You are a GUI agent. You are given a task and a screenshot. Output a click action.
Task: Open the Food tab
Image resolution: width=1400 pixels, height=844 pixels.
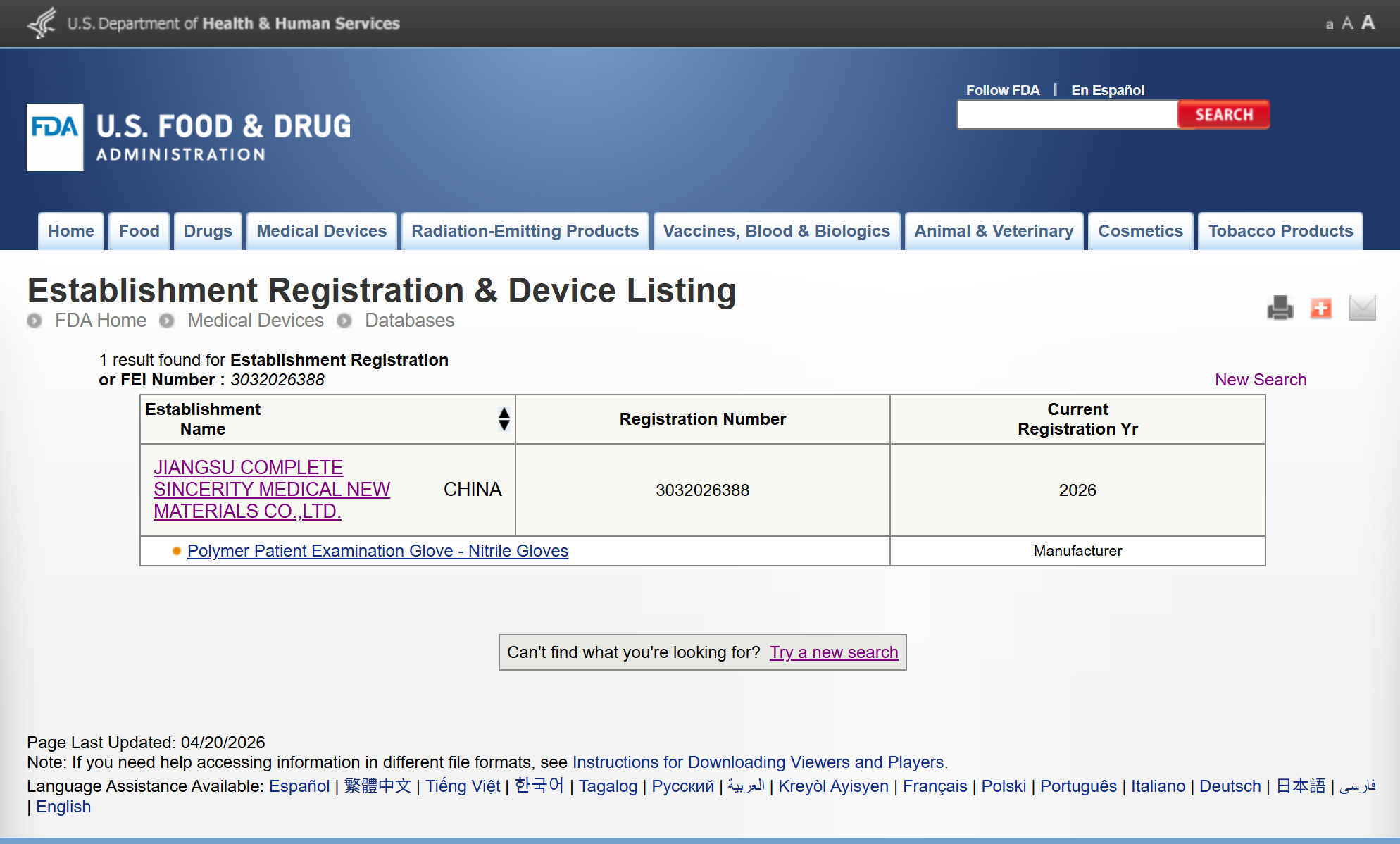pos(139,231)
